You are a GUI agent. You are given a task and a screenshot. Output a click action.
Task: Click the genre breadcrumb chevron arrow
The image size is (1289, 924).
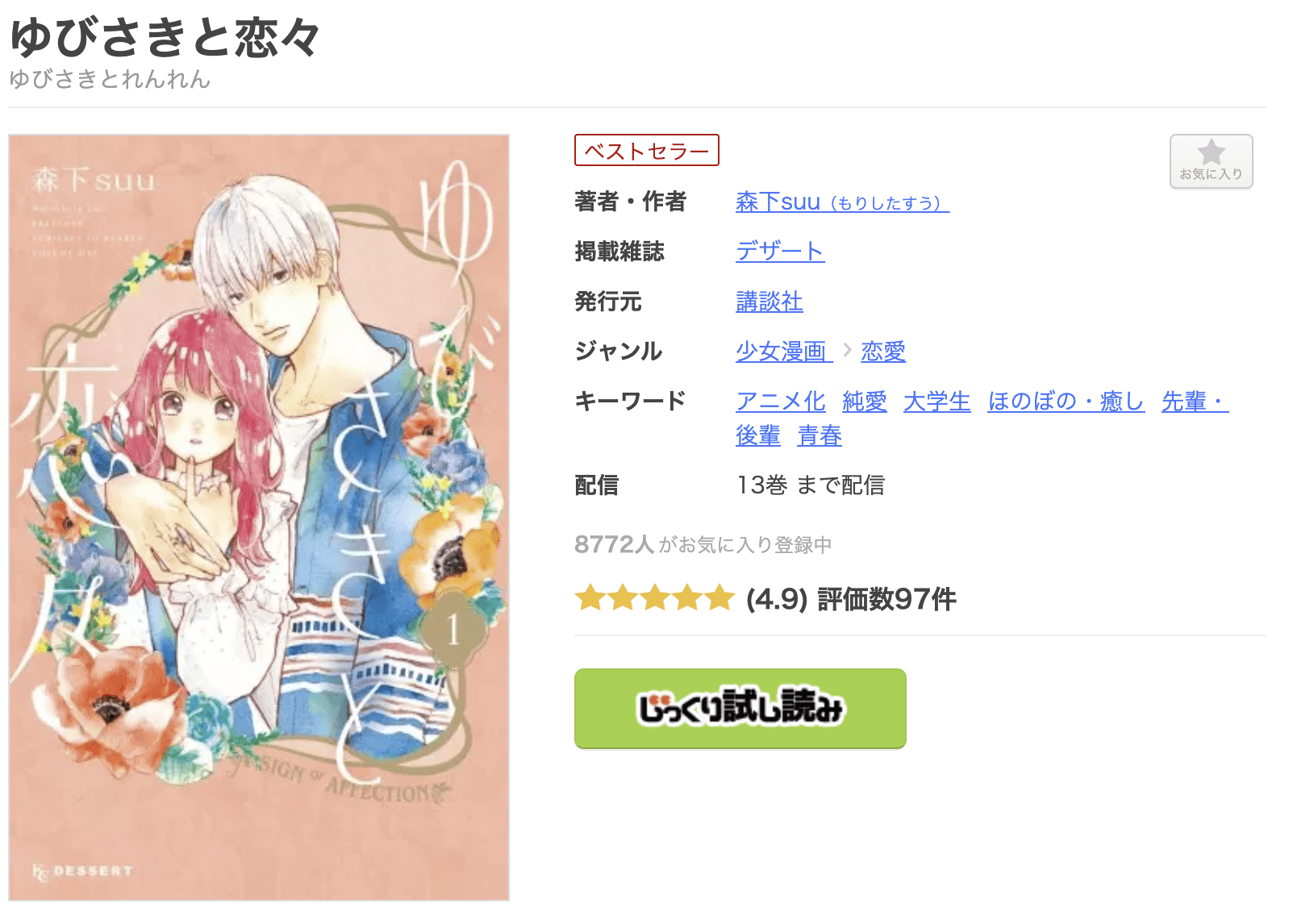847,350
